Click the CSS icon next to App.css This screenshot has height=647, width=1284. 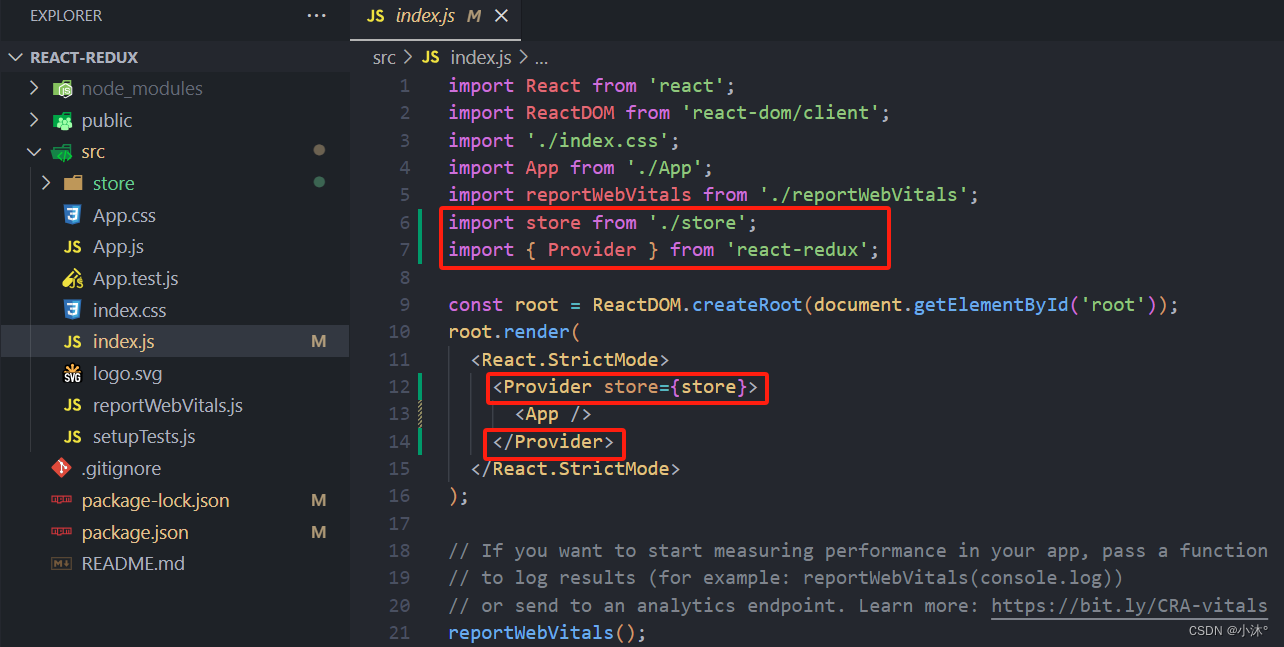pyautogui.click(x=70, y=214)
